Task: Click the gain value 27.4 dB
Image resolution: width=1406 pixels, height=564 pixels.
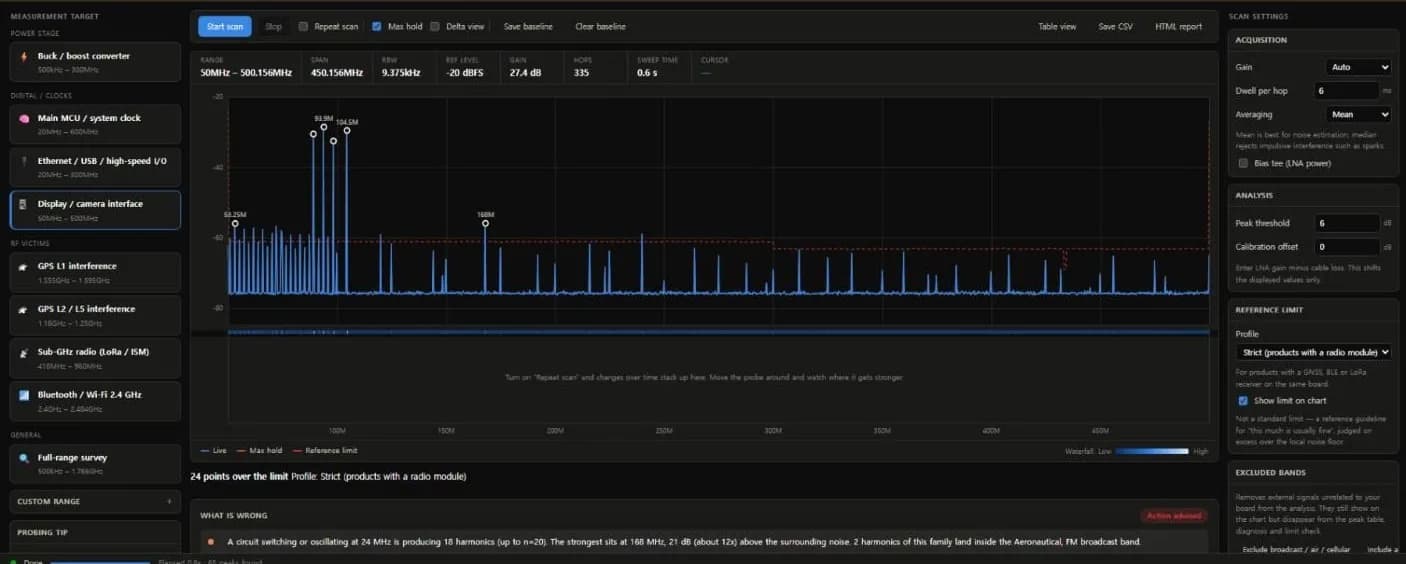Action: coord(525,72)
